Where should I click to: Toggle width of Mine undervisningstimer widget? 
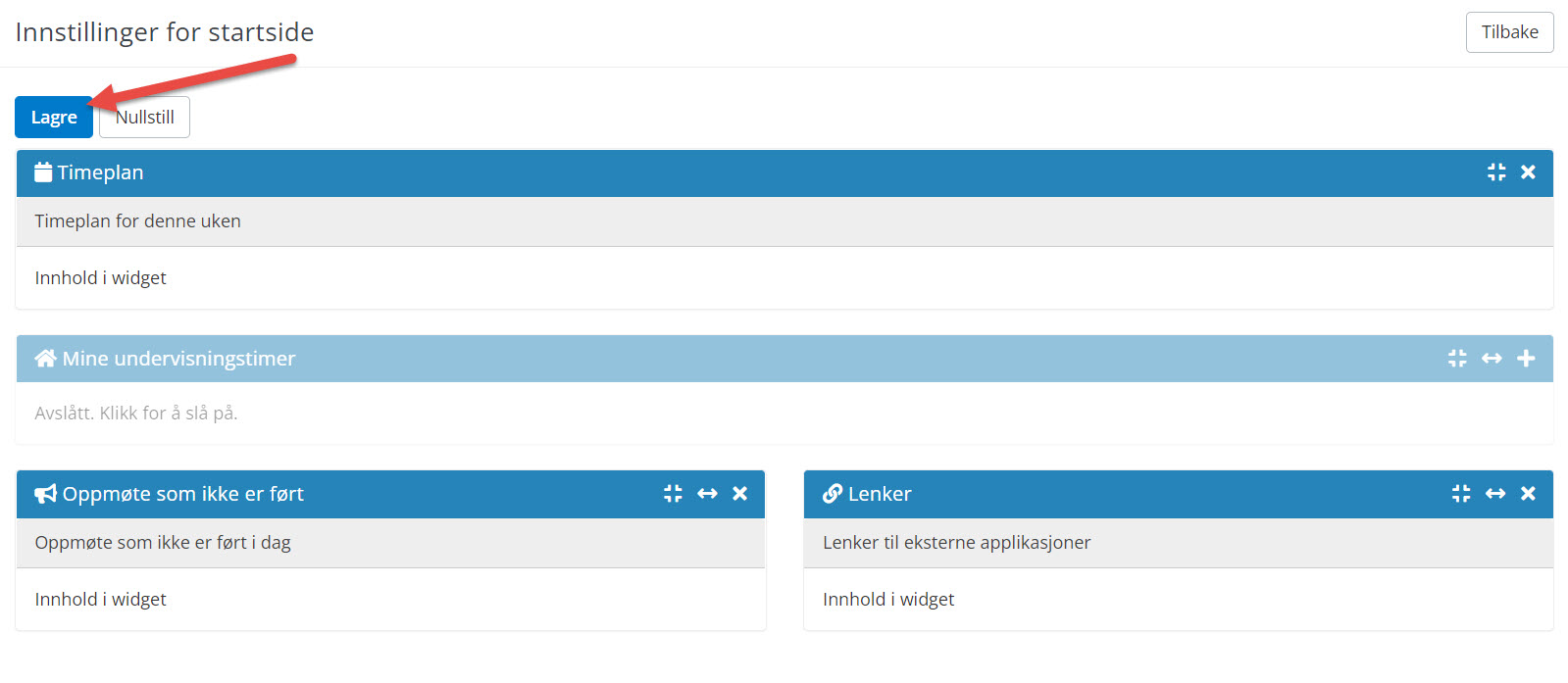[x=1492, y=359]
